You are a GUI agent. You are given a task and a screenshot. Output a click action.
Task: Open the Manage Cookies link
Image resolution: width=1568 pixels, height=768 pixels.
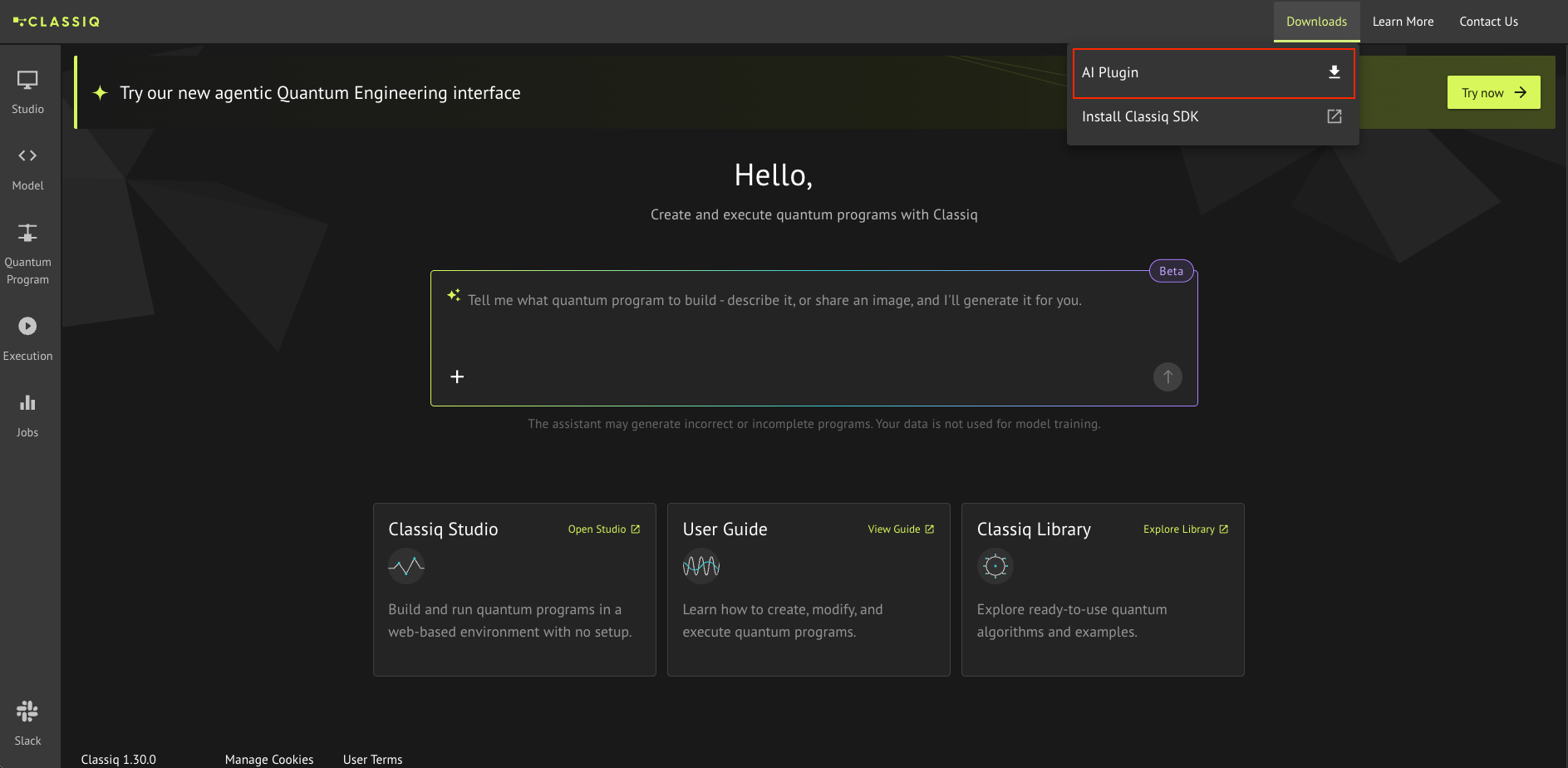269,759
